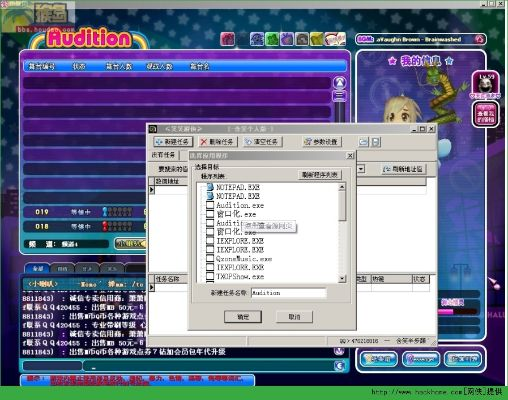Image resolution: width=508 pixels, height=400 pixels.
Task: Open the dropdown arrow next to the refresh address button
Action: [361, 169]
